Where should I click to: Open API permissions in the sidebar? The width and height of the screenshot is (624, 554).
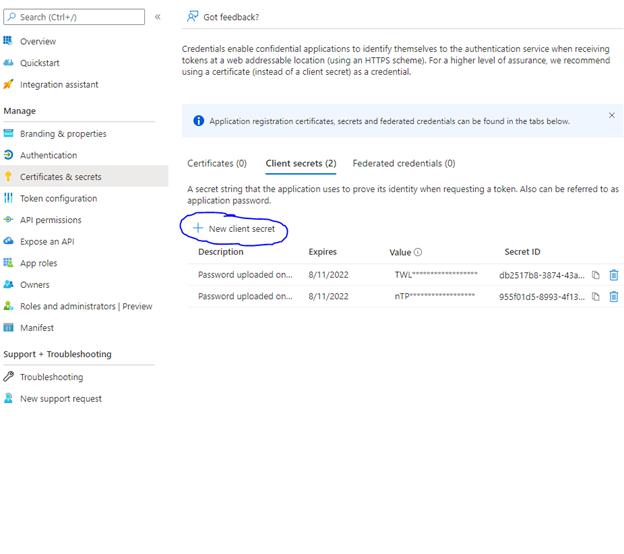pos(50,220)
